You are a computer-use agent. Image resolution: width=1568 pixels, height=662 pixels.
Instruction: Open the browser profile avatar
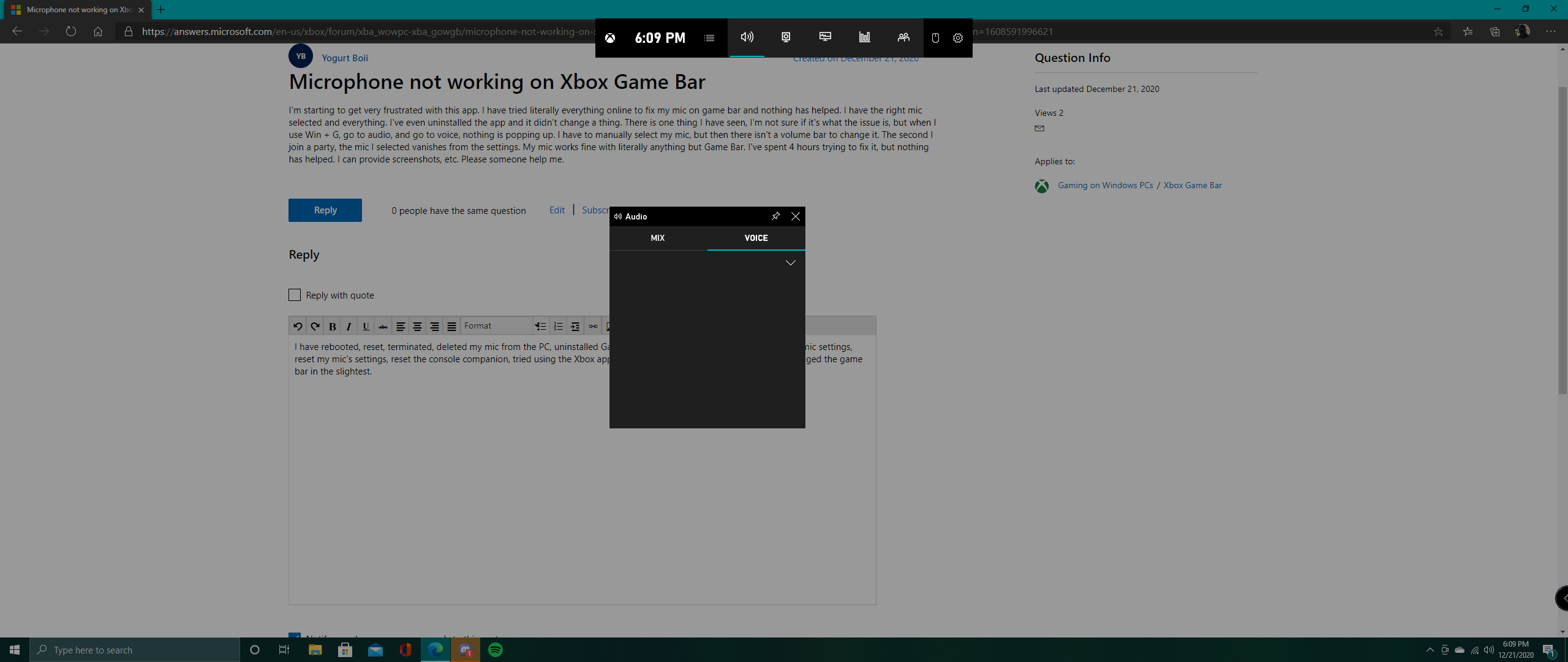[1523, 31]
